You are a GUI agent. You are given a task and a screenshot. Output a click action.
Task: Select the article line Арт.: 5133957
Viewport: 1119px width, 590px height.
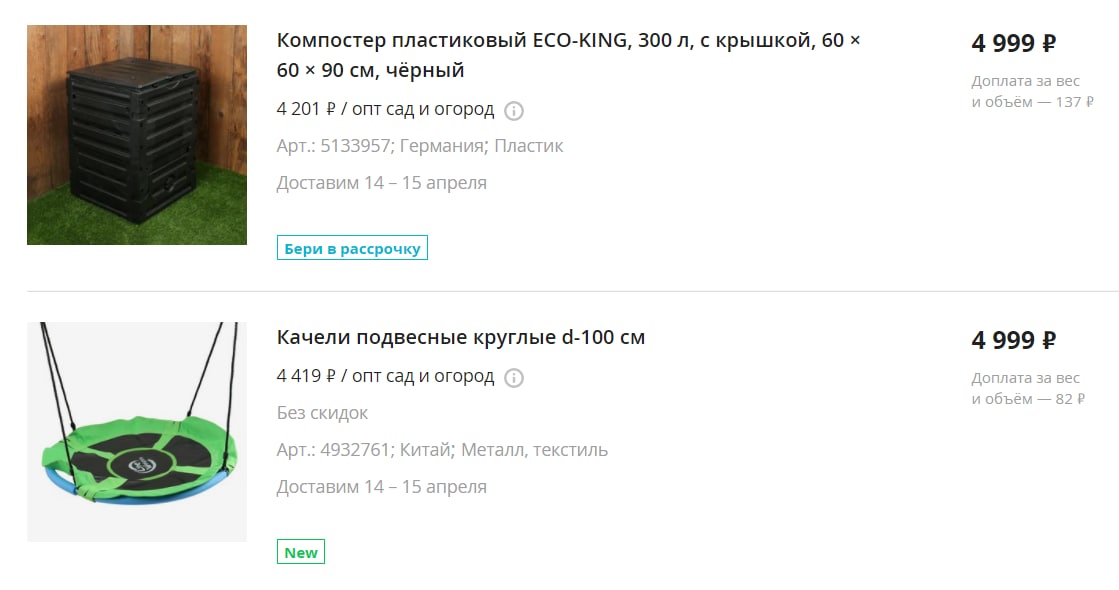(x=420, y=146)
